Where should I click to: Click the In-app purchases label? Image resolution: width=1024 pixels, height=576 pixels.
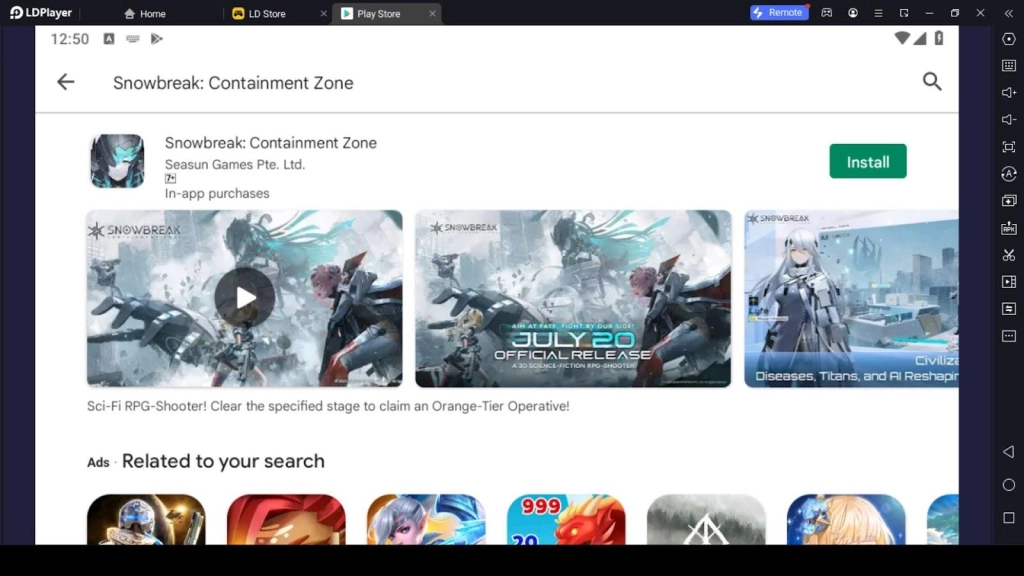tap(217, 193)
